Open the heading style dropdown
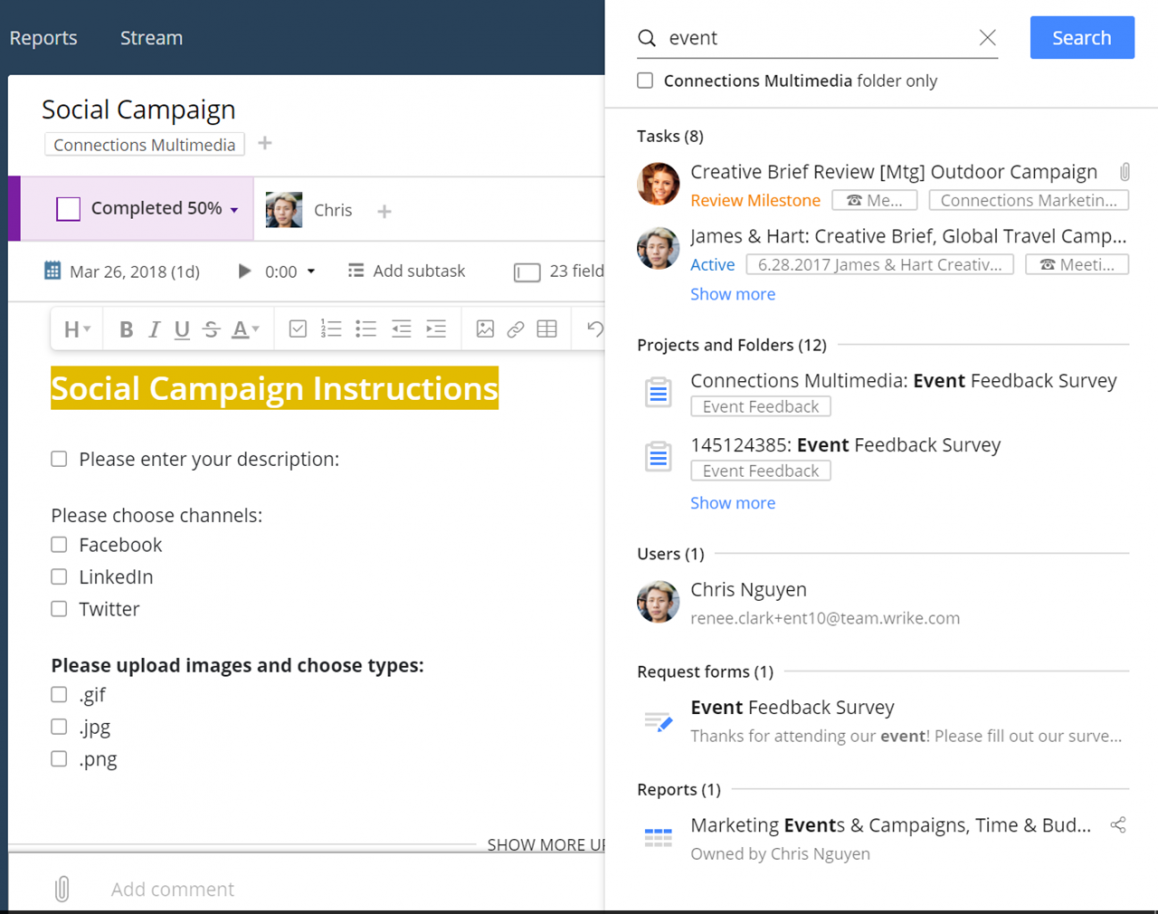Image resolution: width=1158 pixels, height=914 pixels. 77,329
